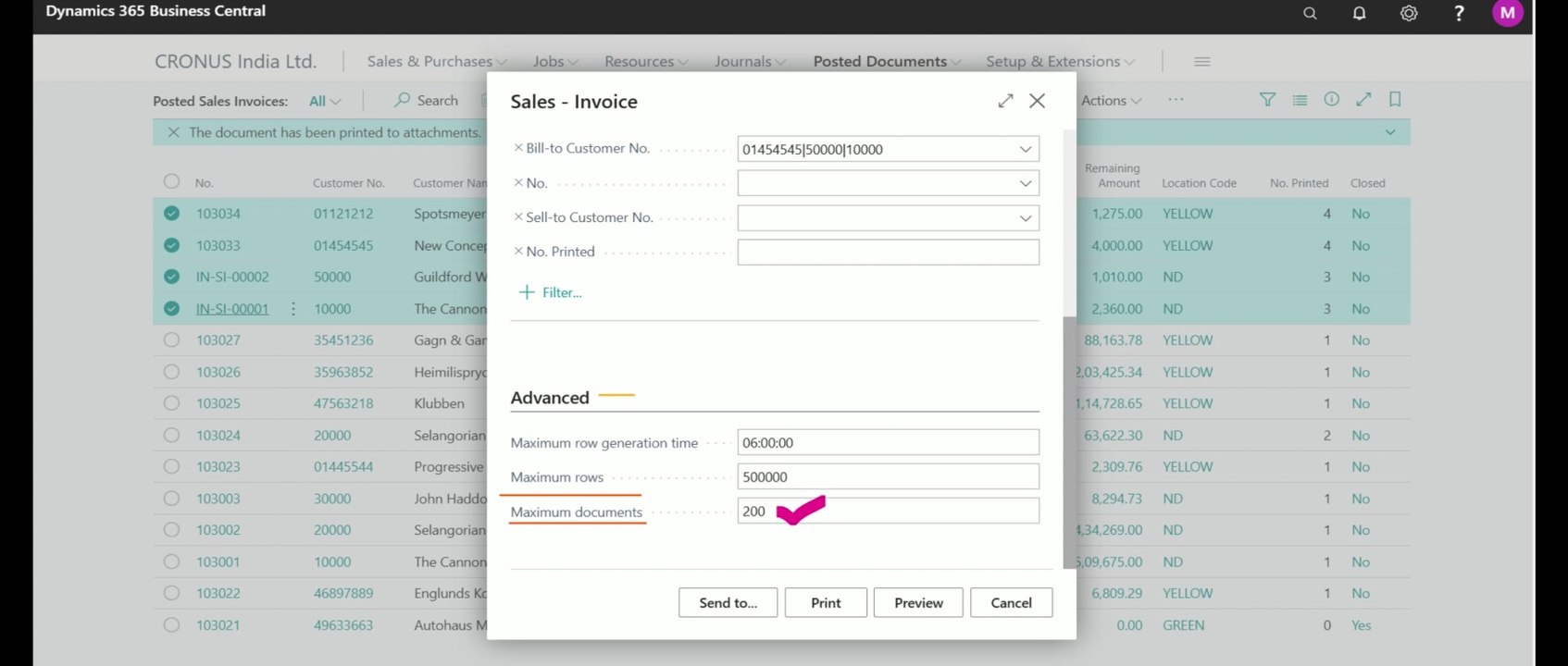Open row options for invoice IN-SI-00001
The width and height of the screenshot is (1568, 666).
tap(293, 309)
